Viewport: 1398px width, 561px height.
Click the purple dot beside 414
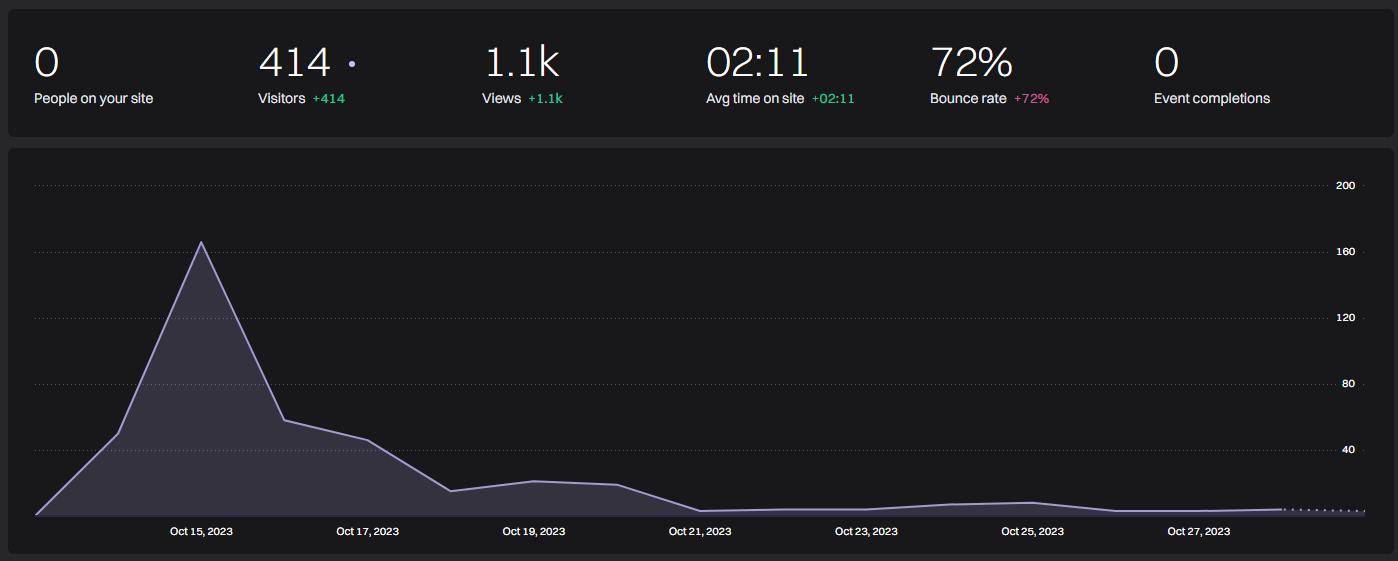pyautogui.click(x=352, y=64)
